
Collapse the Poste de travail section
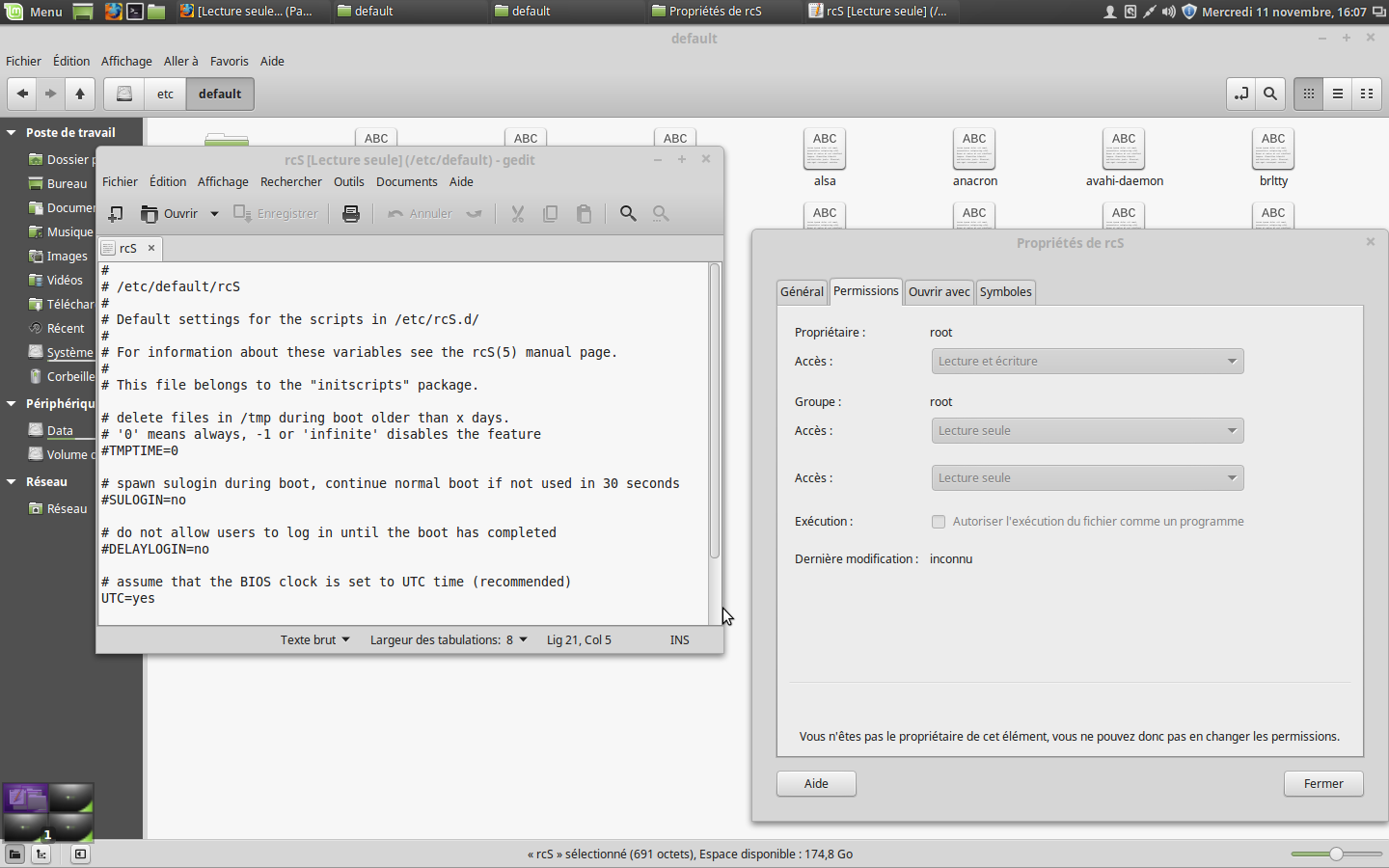point(12,133)
